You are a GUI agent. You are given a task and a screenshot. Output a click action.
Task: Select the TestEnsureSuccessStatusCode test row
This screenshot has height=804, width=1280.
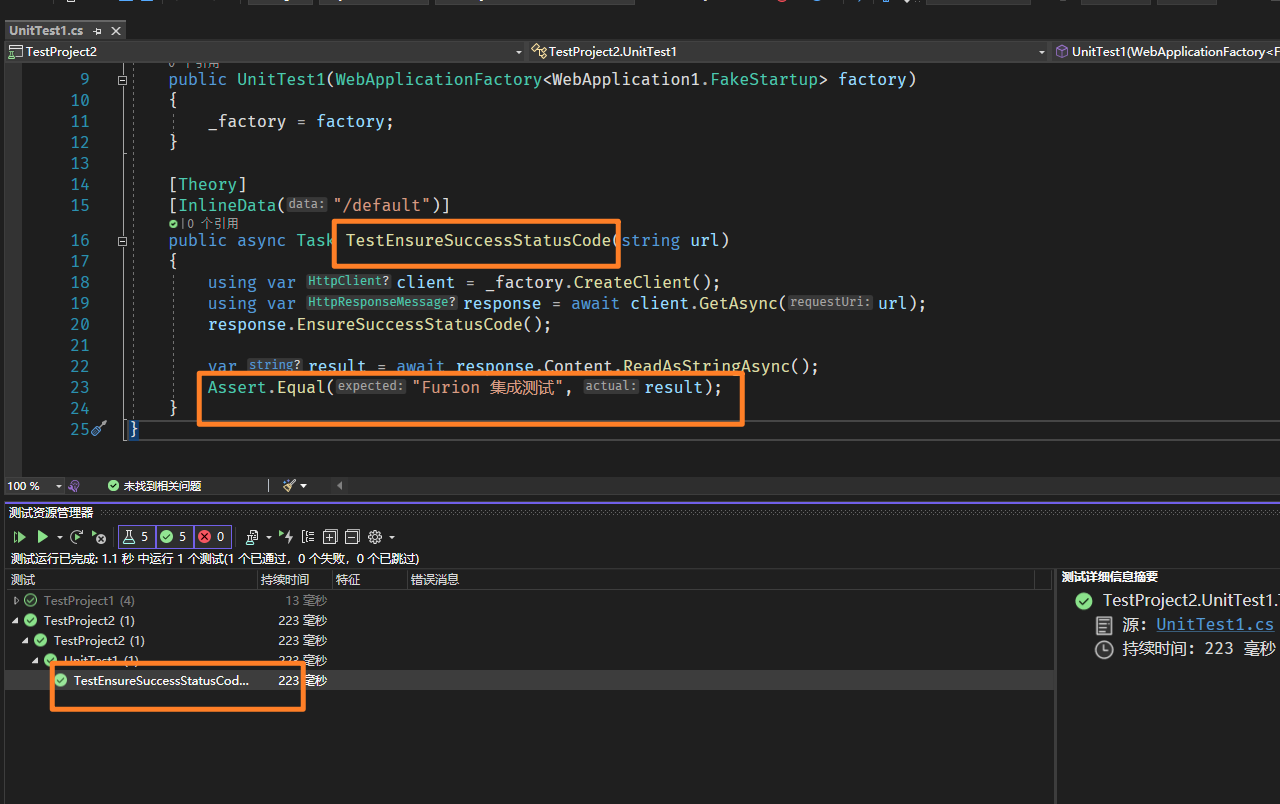(160, 680)
